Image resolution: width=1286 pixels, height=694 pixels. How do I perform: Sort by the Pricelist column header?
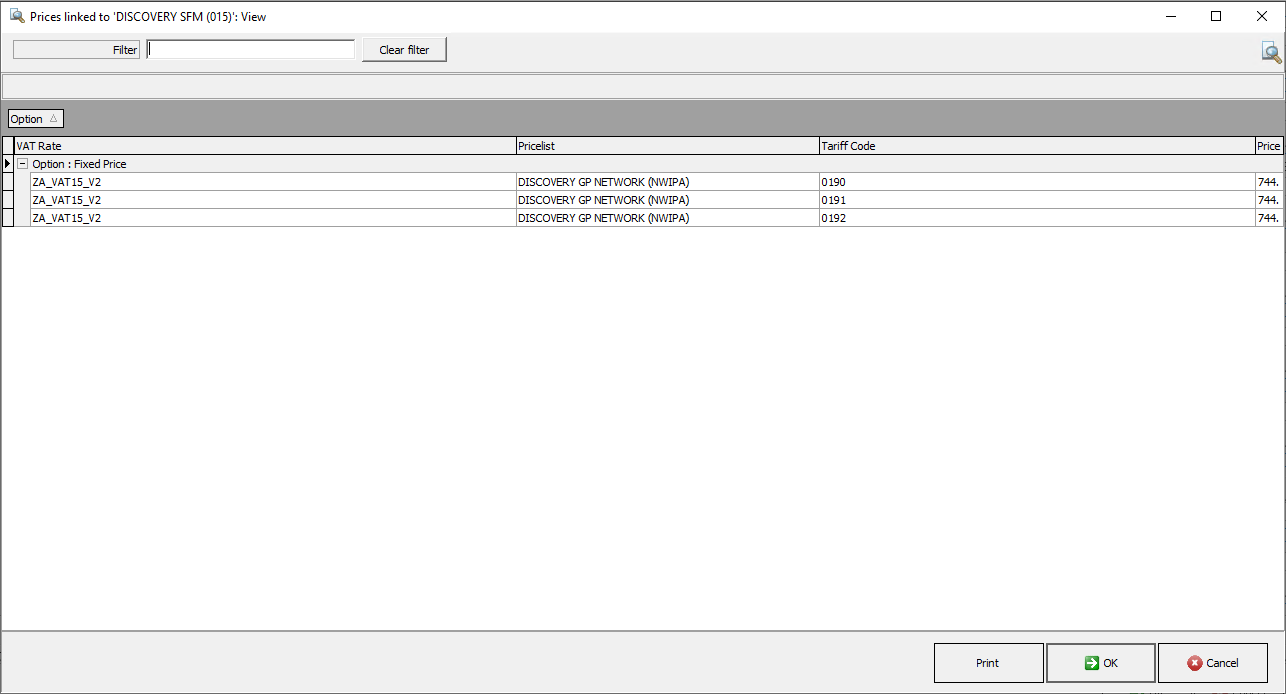[667, 146]
